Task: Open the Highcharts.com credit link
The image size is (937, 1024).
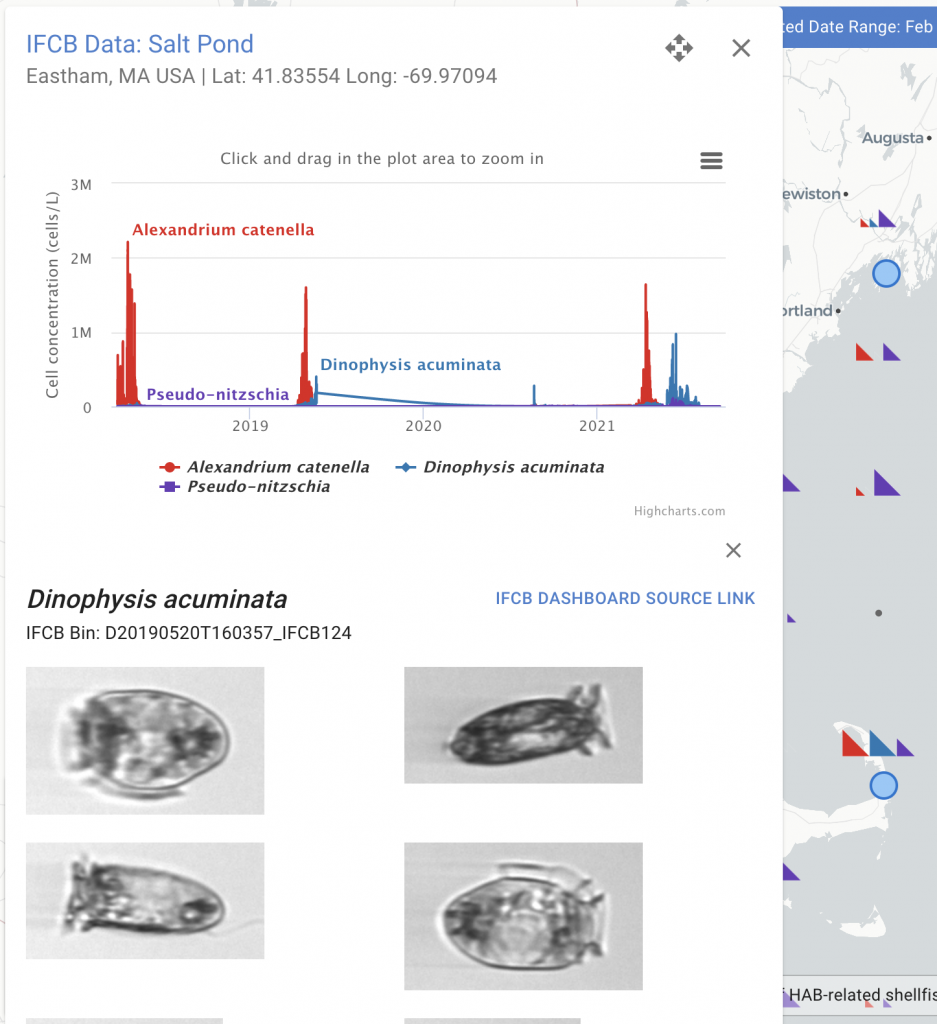Action: [x=679, y=511]
